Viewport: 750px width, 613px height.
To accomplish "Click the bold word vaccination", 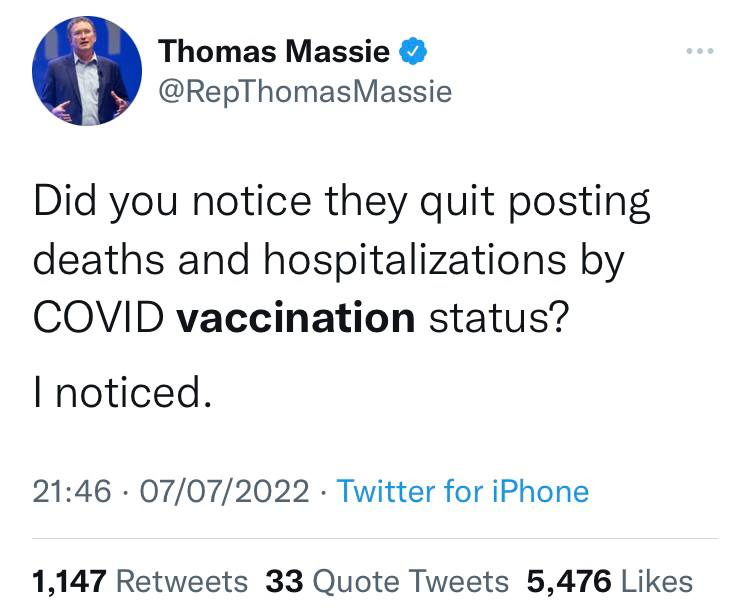I will click(295, 317).
